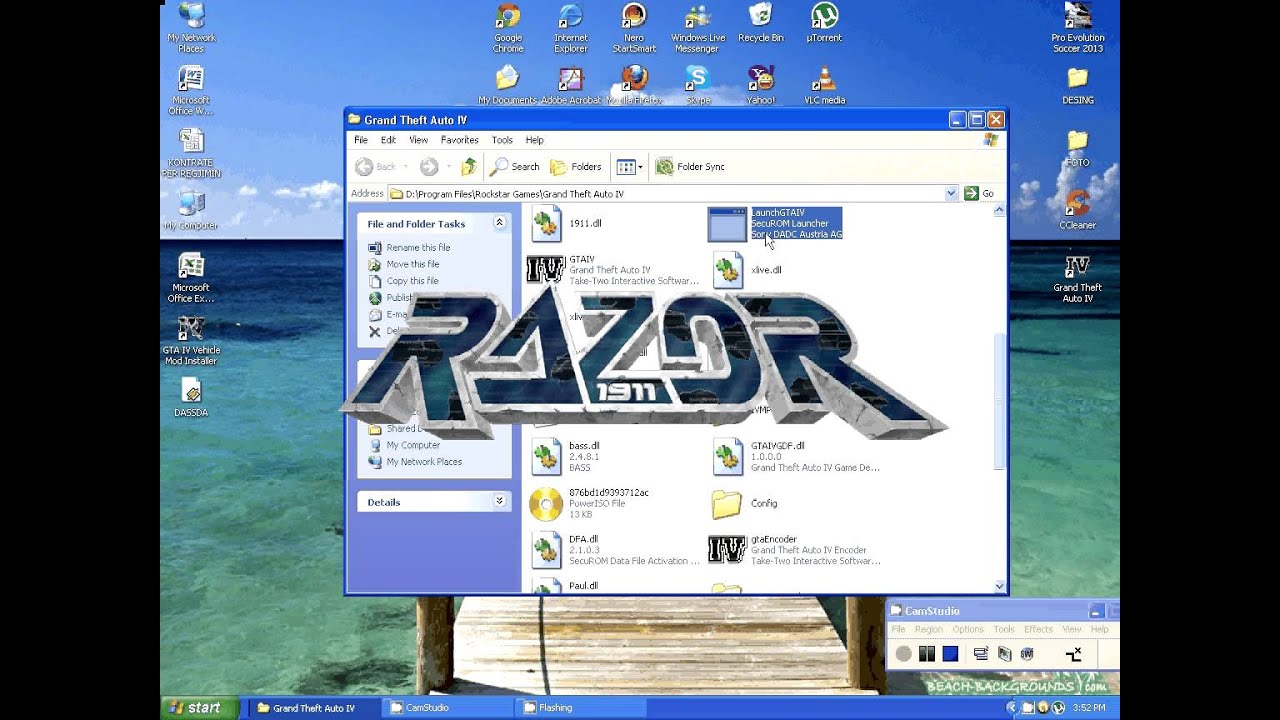This screenshot has height=720, width=1280.
Task: Select the My Computer desktop icon
Action: pos(191,210)
